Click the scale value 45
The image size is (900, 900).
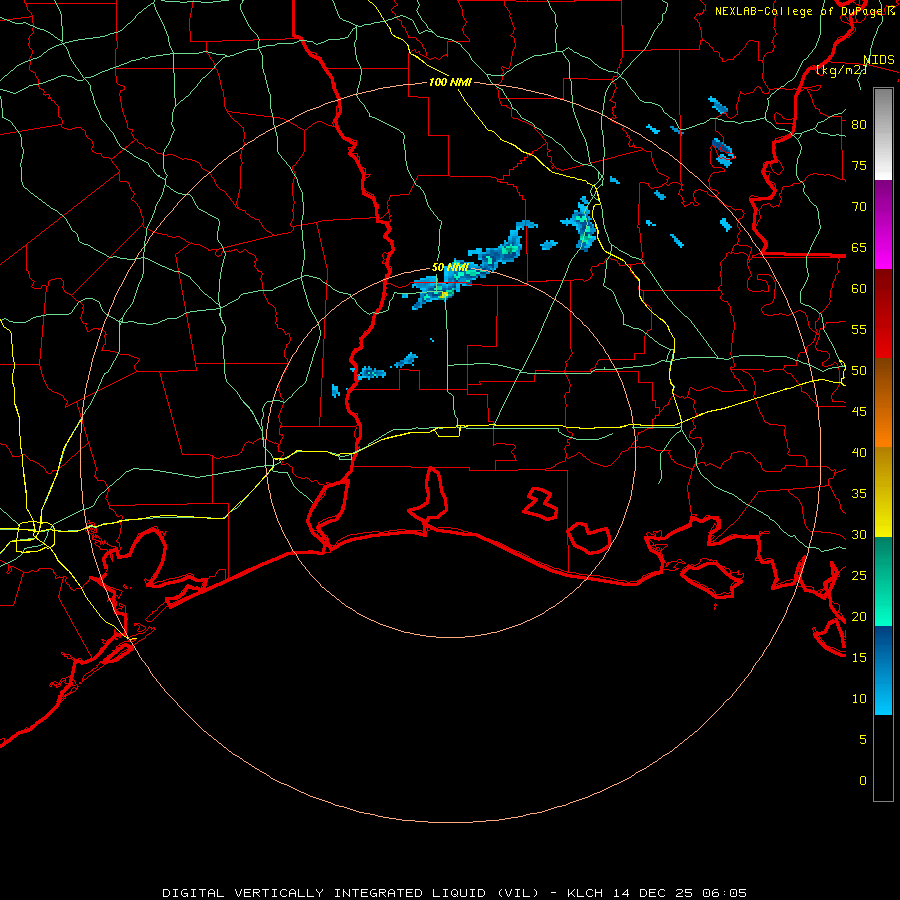tap(859, 412)
